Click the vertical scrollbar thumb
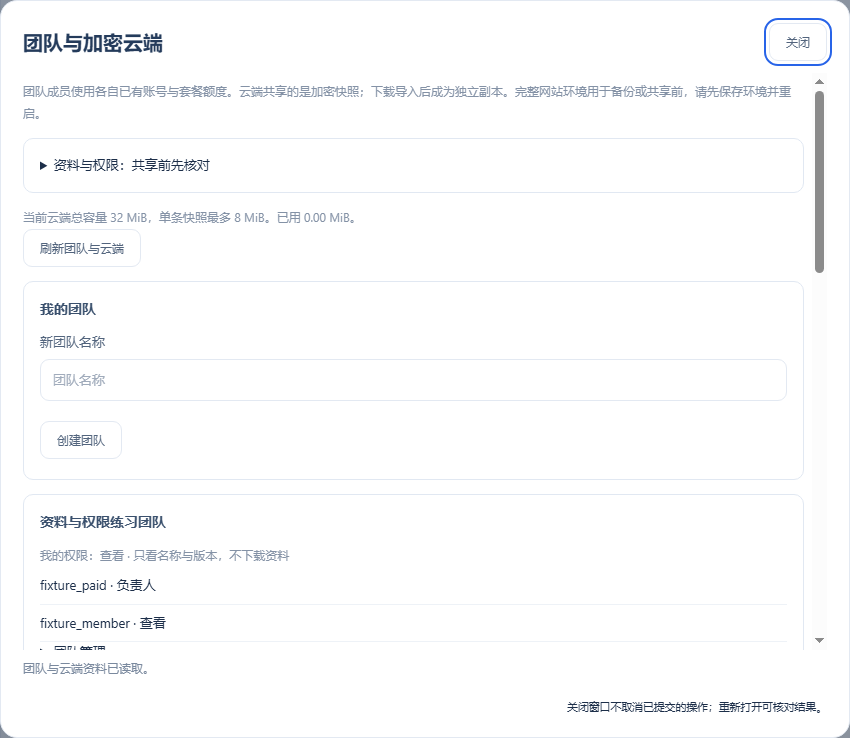This screenshot has height=738, width=850. click(819, 182)
